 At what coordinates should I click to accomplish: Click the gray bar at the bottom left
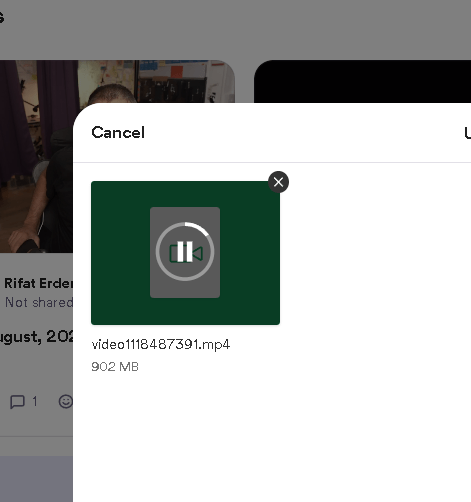click(36, 479)
